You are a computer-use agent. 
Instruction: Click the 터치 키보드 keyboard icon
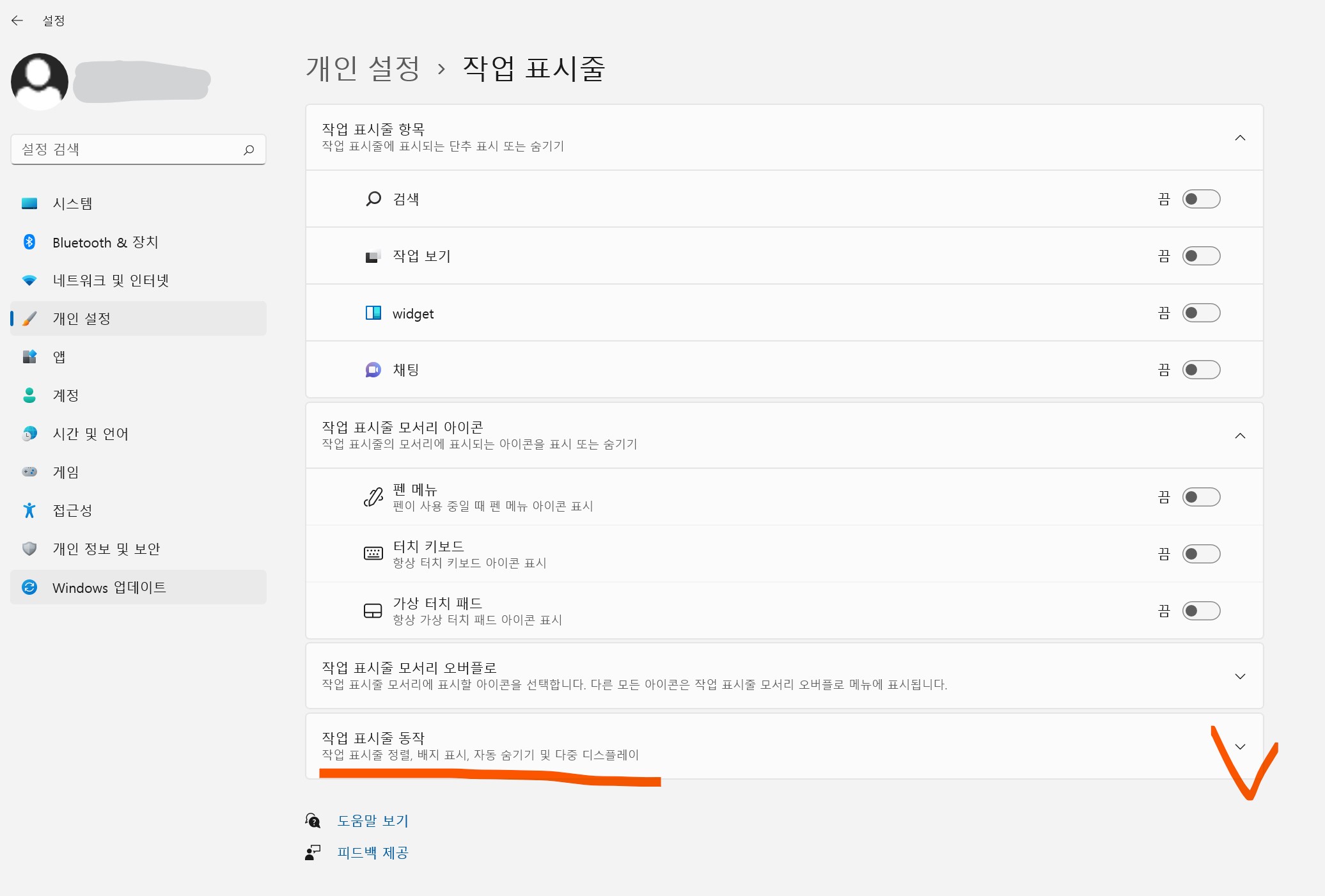point(373,554)
